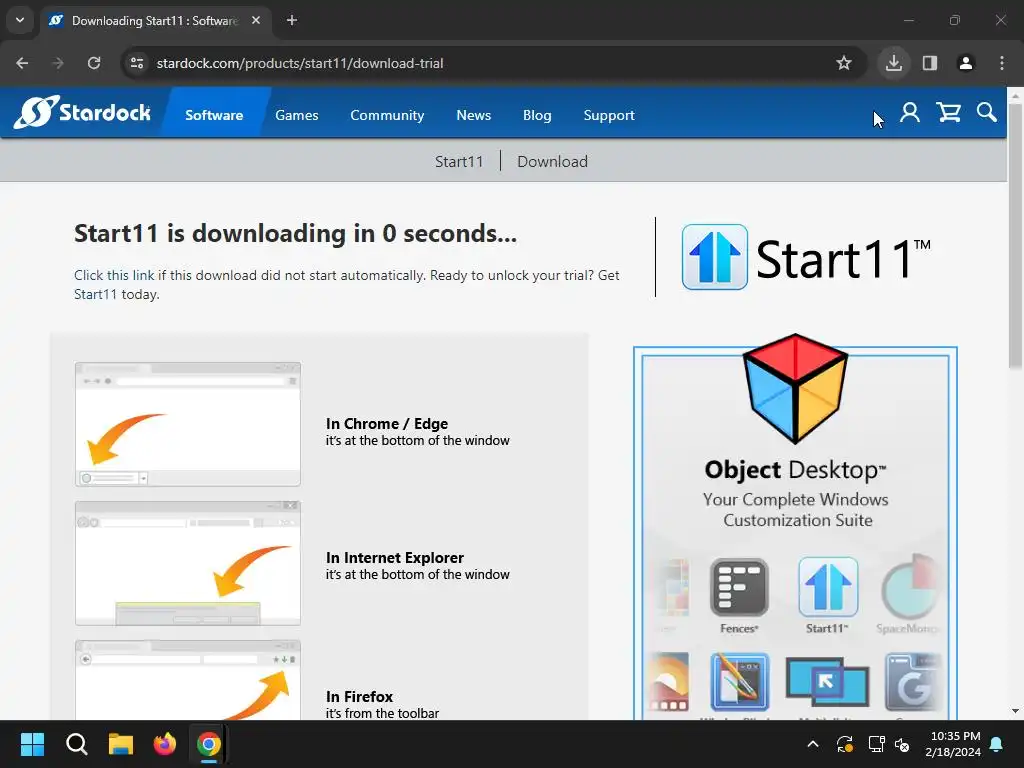Close the Downloading Start11 tab

256,20
